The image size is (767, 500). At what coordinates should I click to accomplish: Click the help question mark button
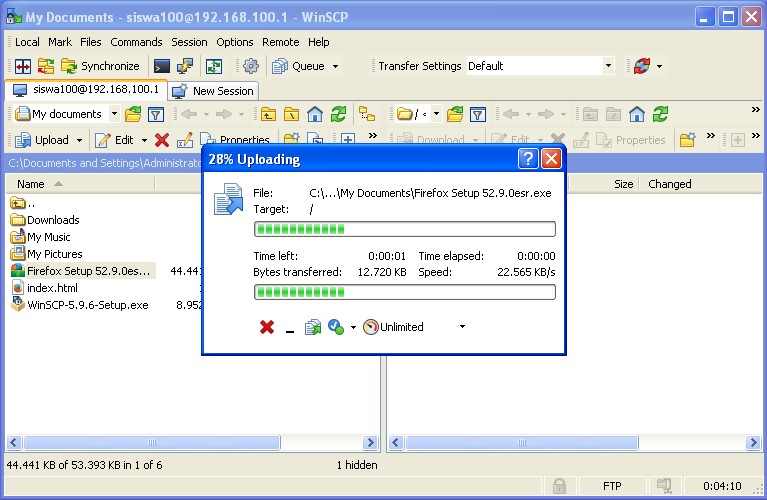tap(528, 159)
